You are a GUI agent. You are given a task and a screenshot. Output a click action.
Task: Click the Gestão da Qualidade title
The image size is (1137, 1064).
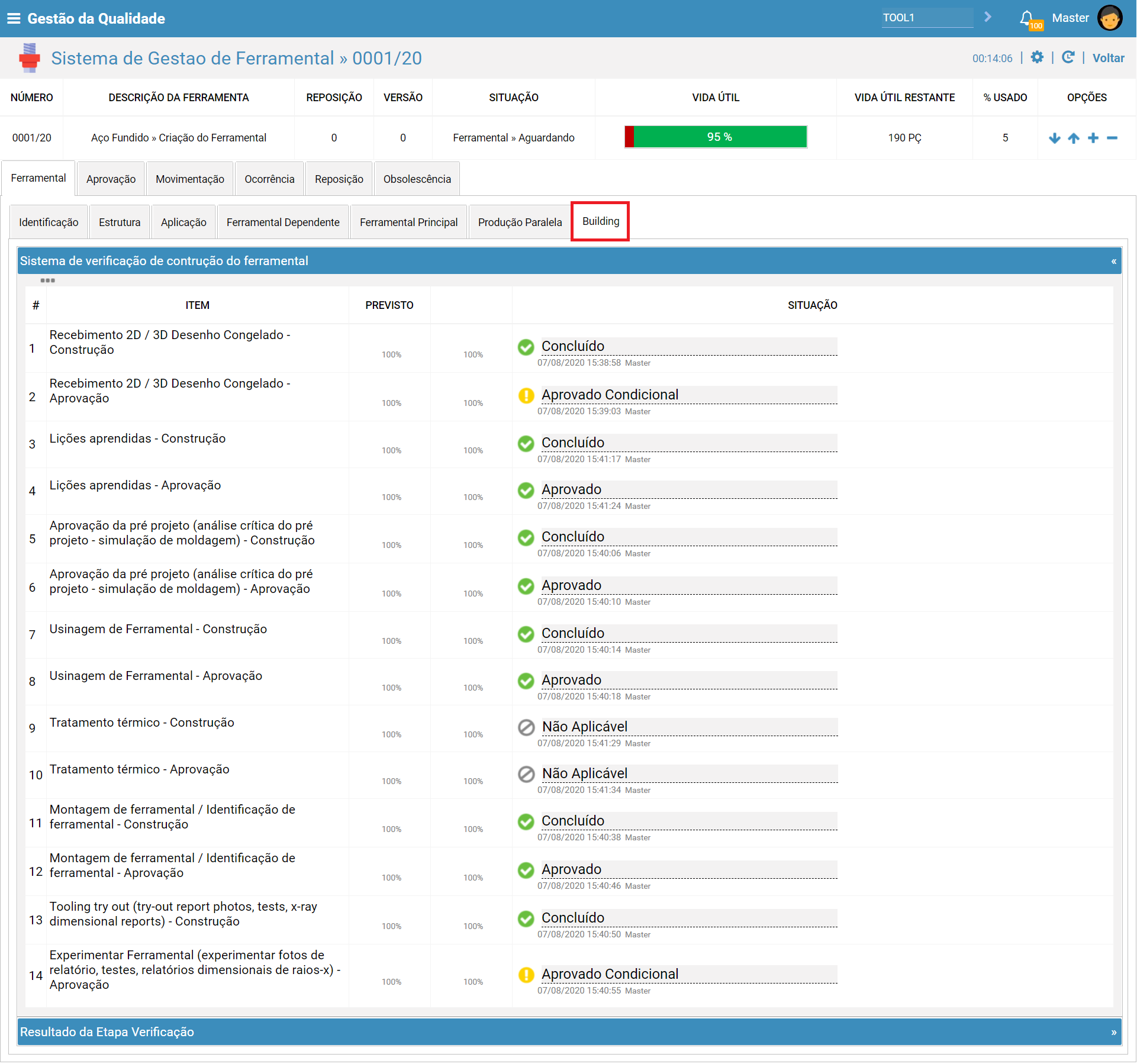click(x=96, y=18)
